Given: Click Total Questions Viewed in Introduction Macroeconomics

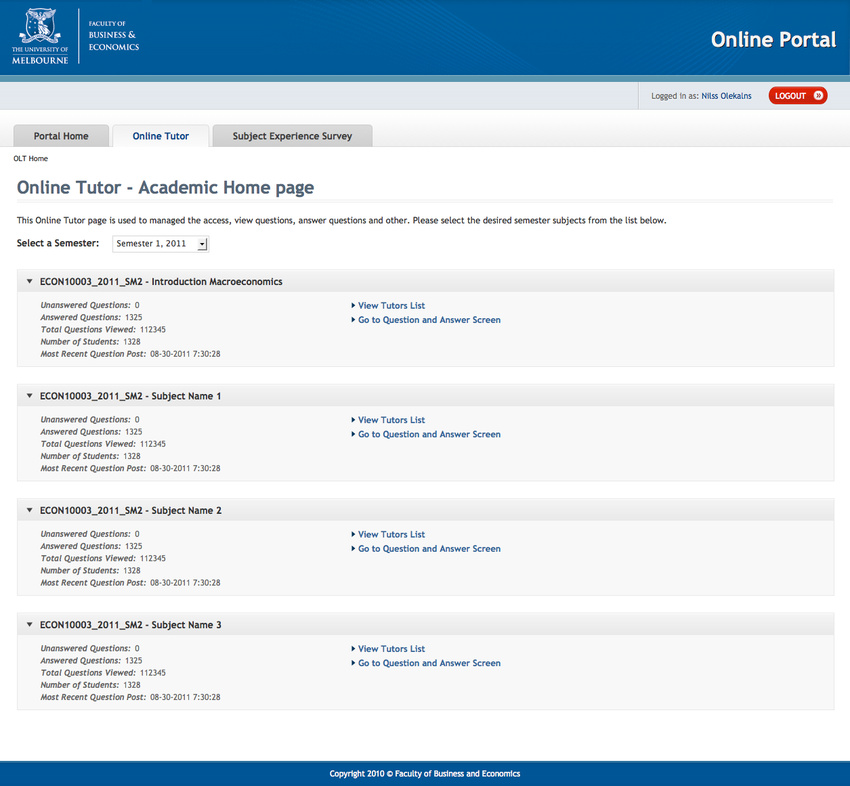Looking at the screenshot, I should [103, 330].
